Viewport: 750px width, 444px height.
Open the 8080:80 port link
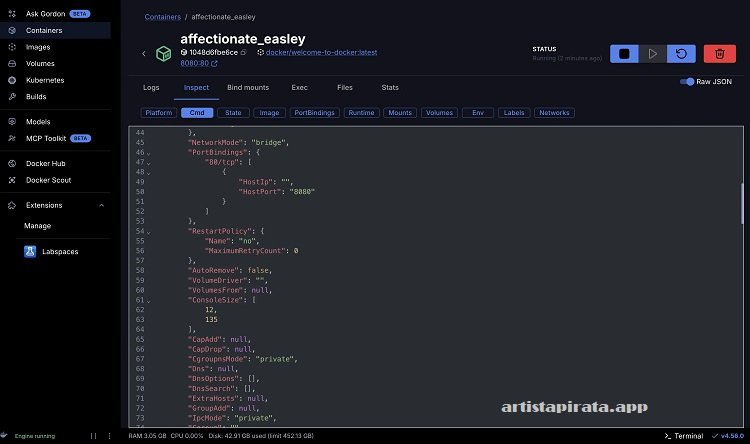(195, 63)
